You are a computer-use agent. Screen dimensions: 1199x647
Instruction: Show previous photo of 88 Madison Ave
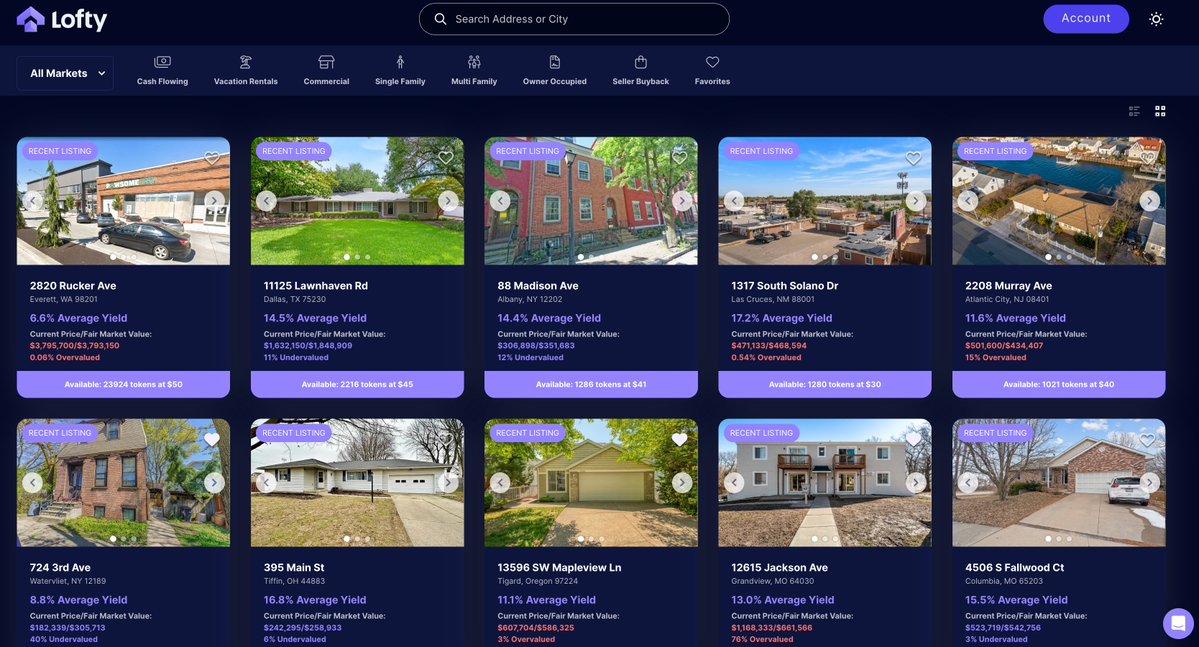(x=500, y=200)
